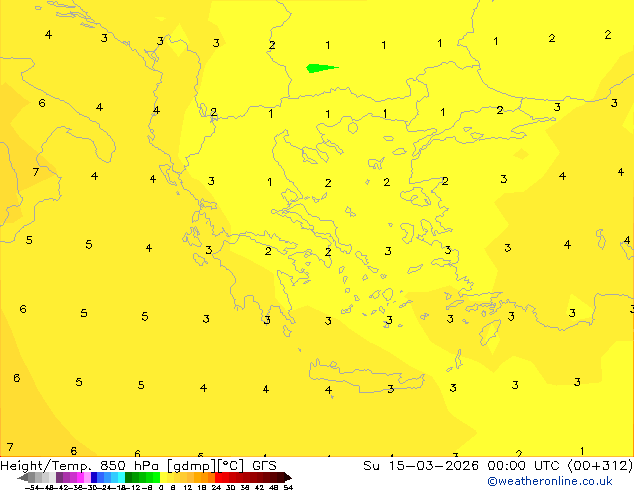Select the yellow legend swatch
The height and width of the screenshot is (490, 634).
click(163, 478)
